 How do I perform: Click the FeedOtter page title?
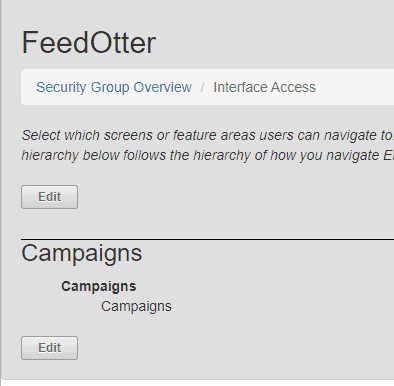point(89,42)
